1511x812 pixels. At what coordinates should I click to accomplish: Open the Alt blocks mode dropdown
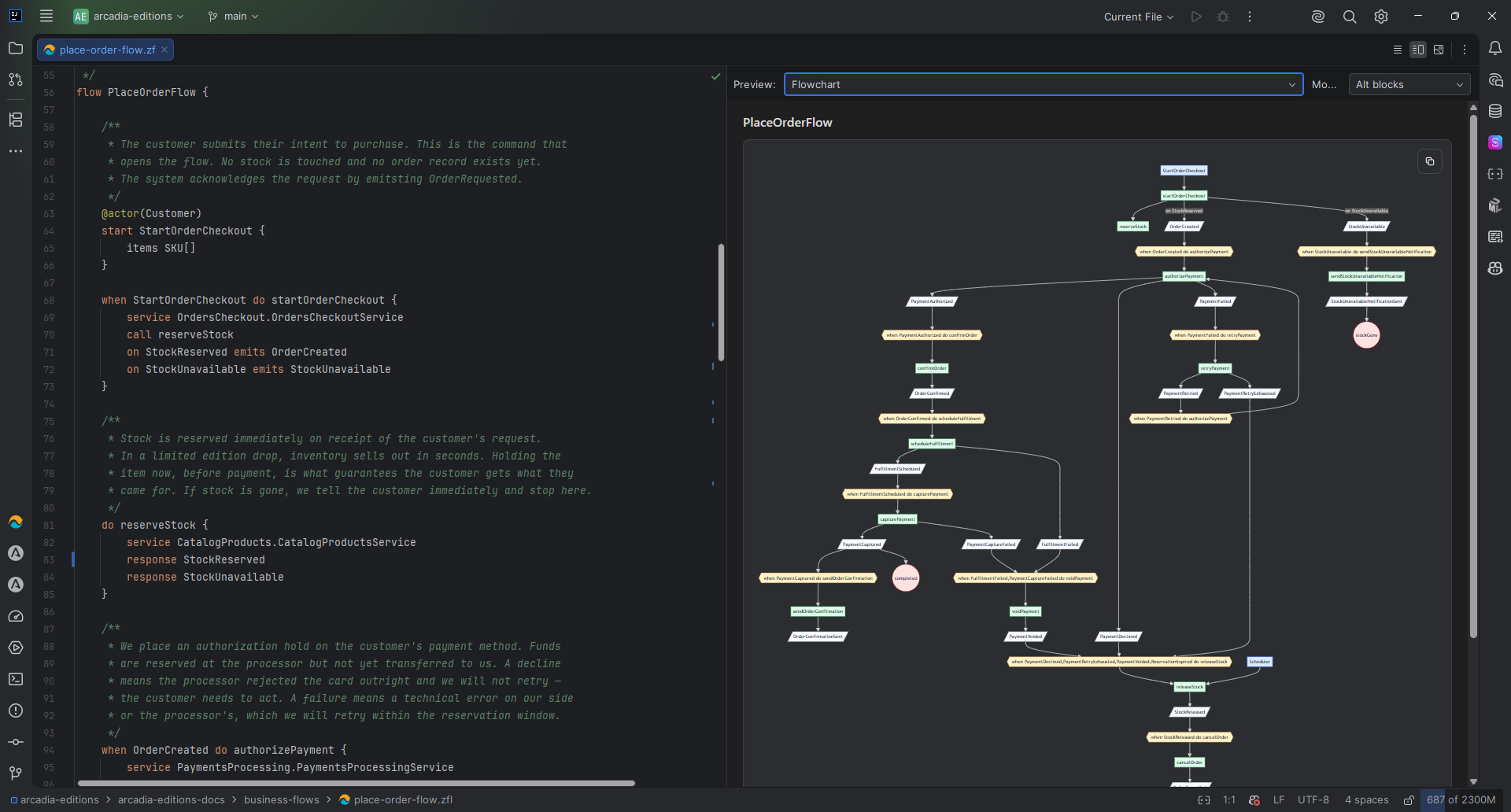coord(1409,84)
